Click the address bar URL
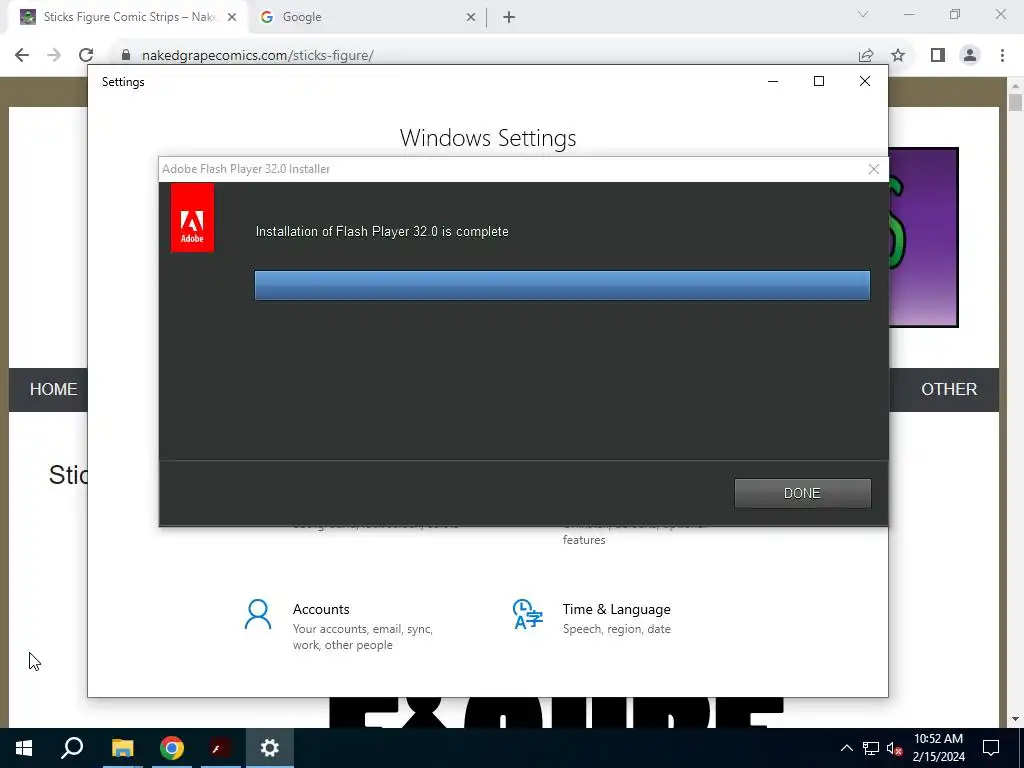 257,56
